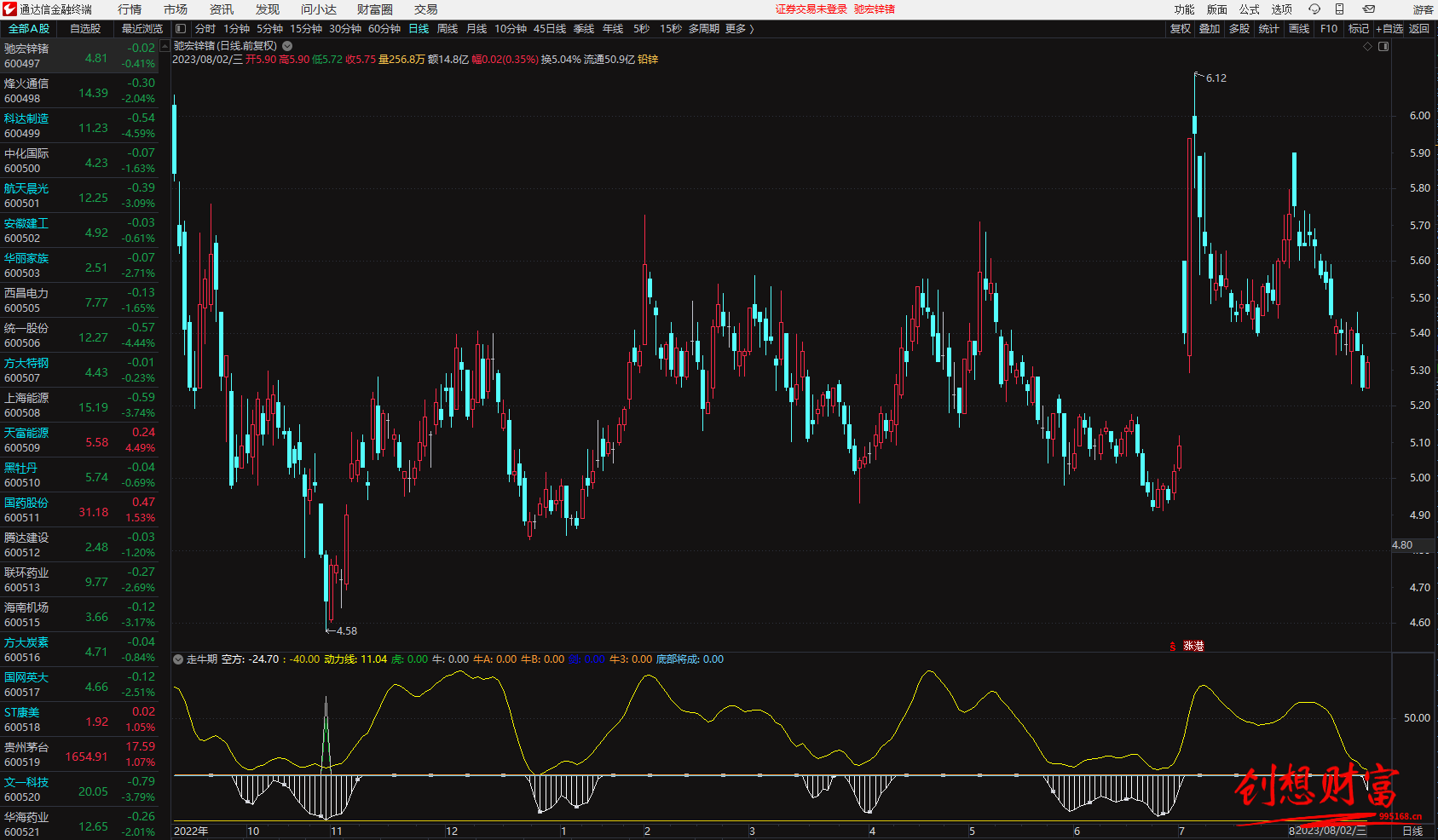Click the 游客 user account label
Viewport: 1438px width, 840px height.
(1423, 9)
